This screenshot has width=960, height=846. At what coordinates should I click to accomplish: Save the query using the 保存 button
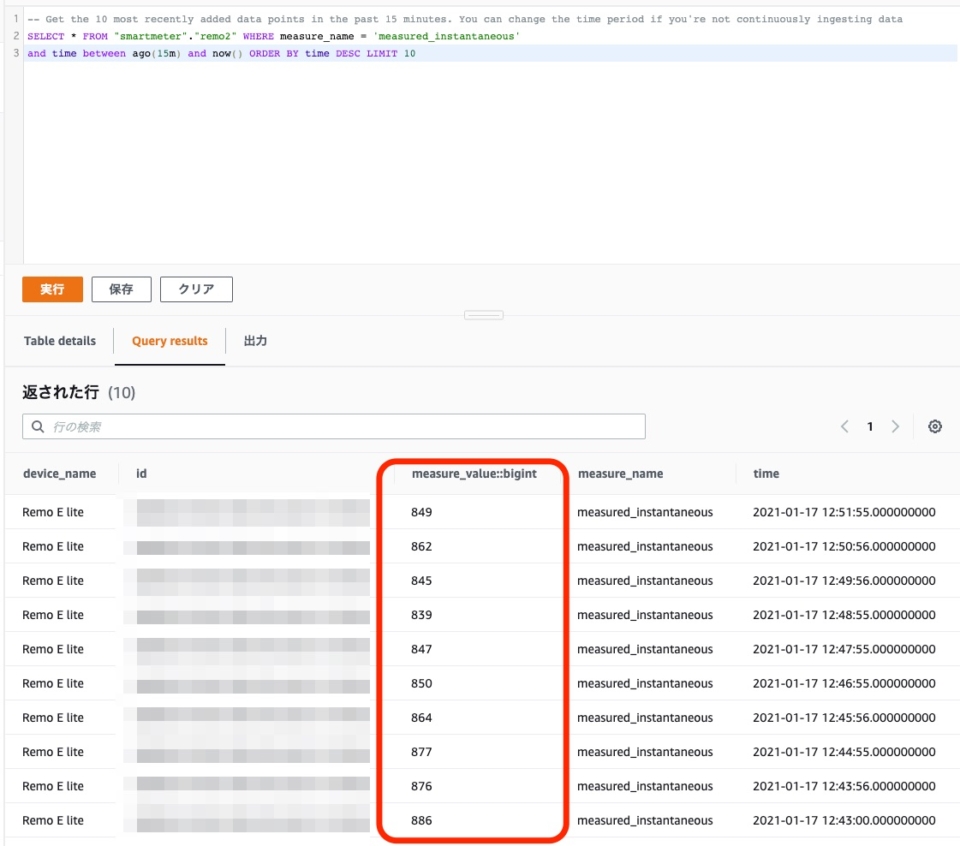121,289
